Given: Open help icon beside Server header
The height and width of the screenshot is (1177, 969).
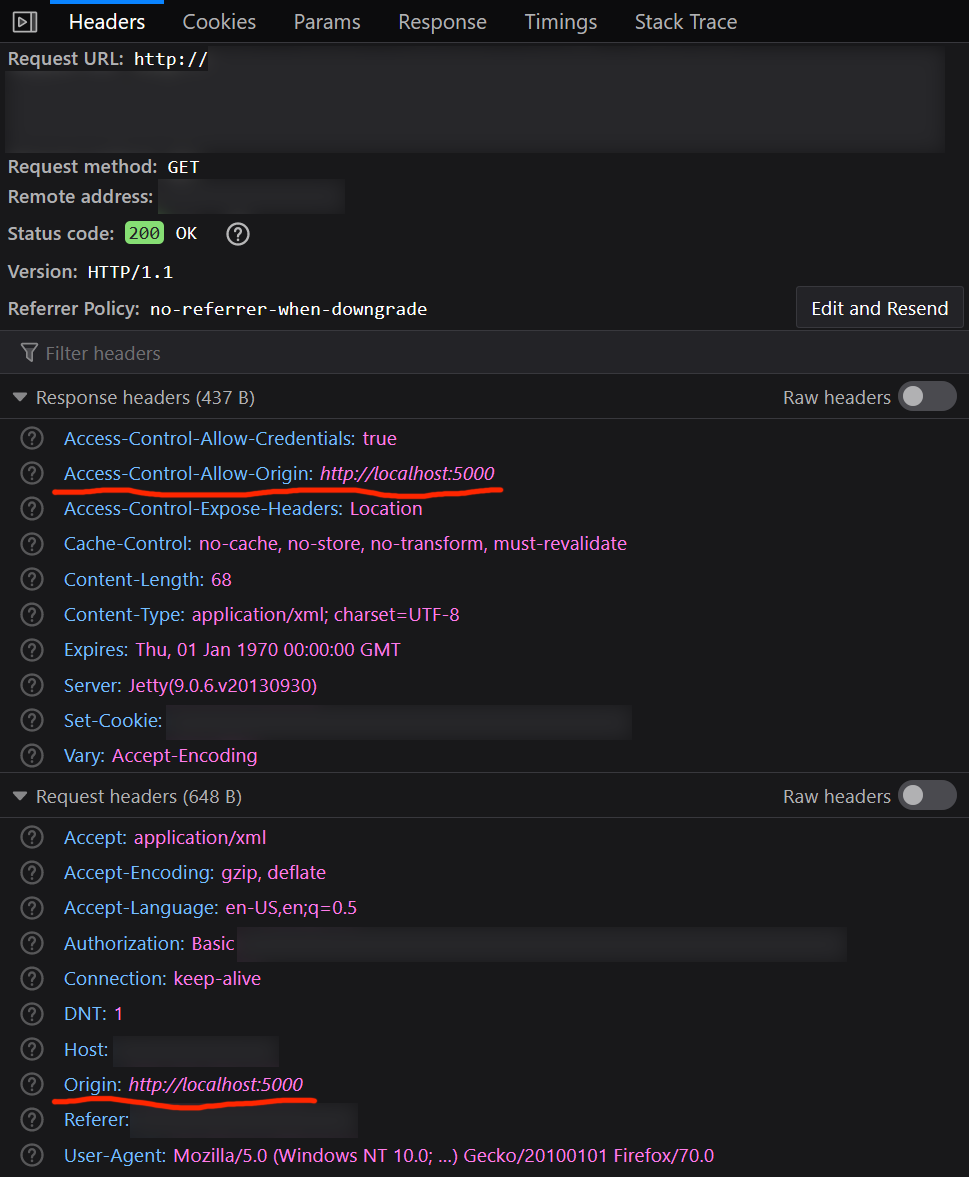Looking at the screenshot, I should [32, 685].
